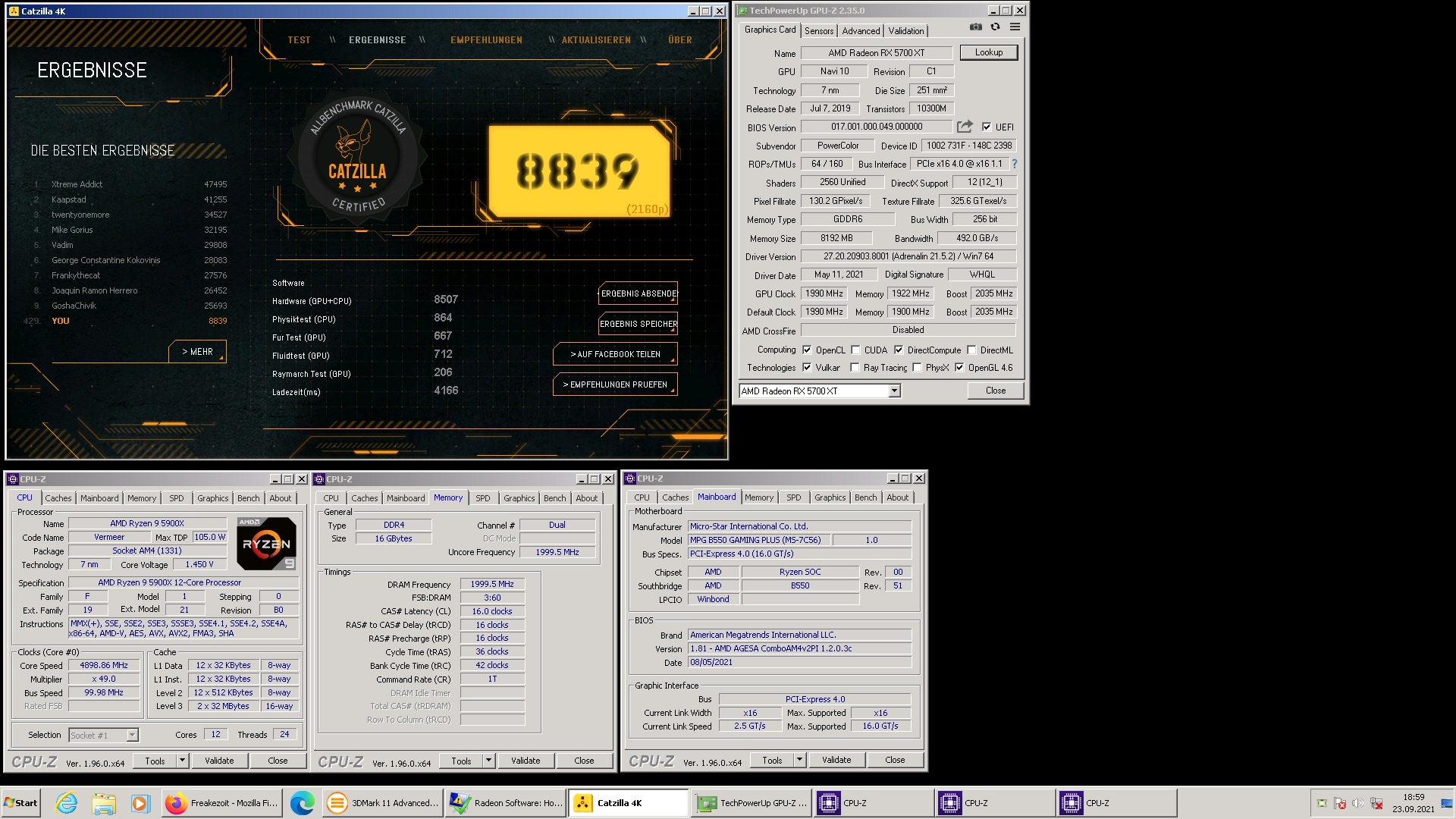Click the AMD Ryzen 9 5900X name field

(147, 523)
